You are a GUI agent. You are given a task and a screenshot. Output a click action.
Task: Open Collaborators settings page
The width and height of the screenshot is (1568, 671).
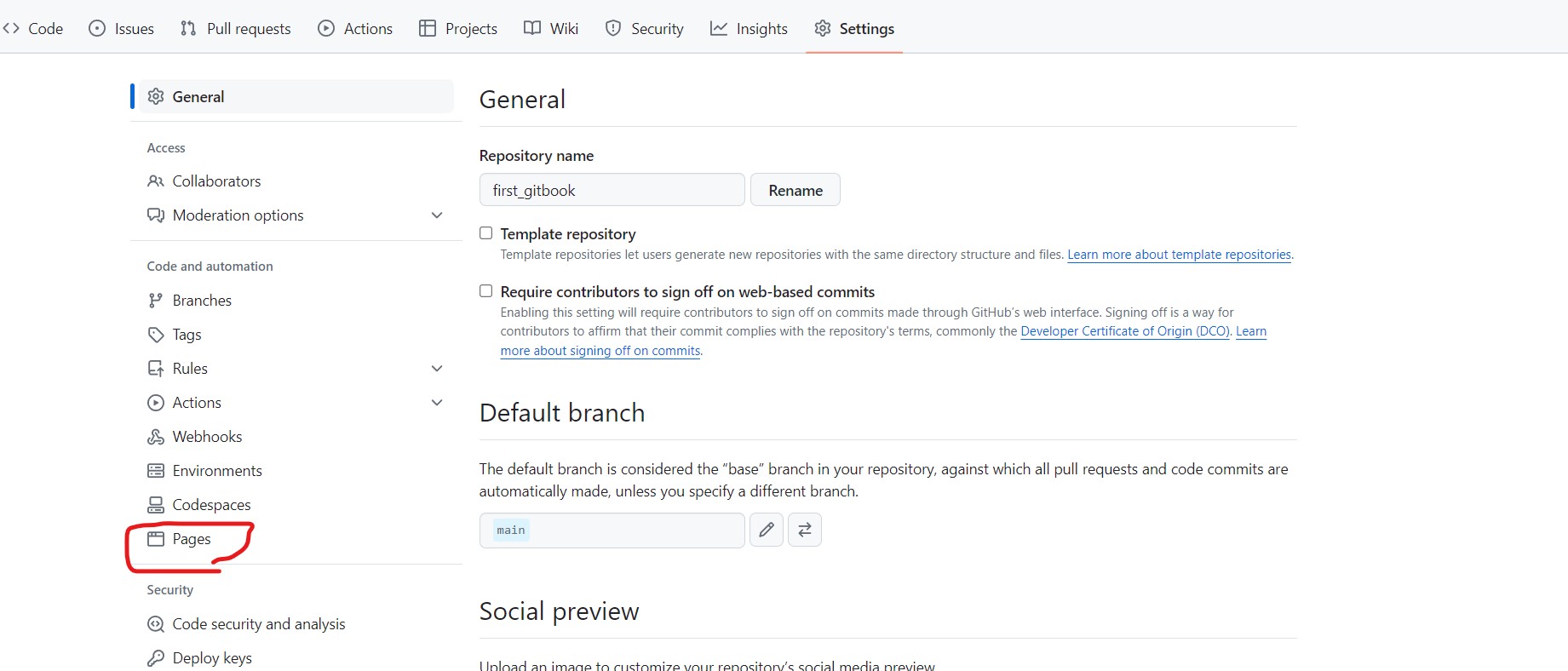tap(216, 181)
